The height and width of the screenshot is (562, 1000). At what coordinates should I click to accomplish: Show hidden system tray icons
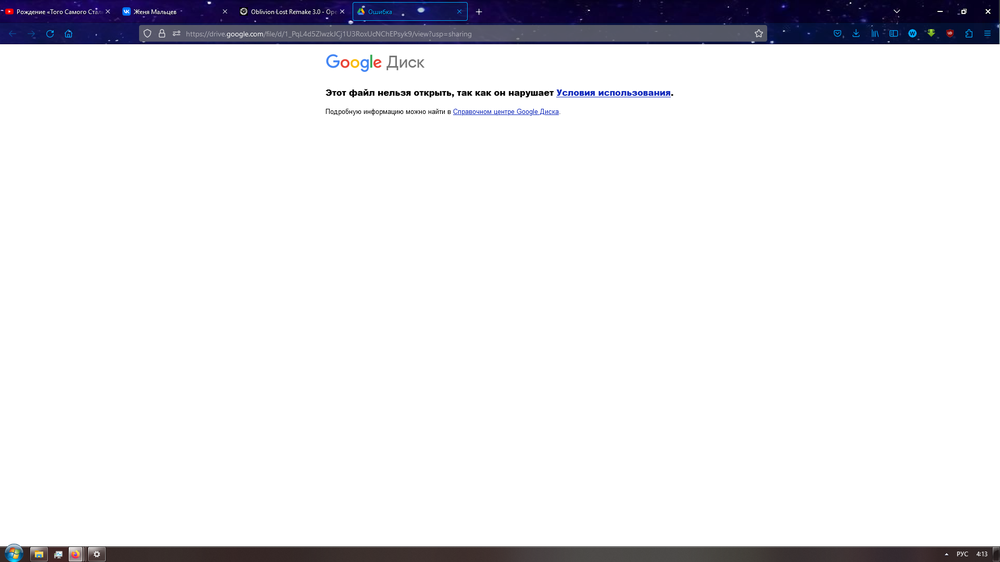pos(946,554)
